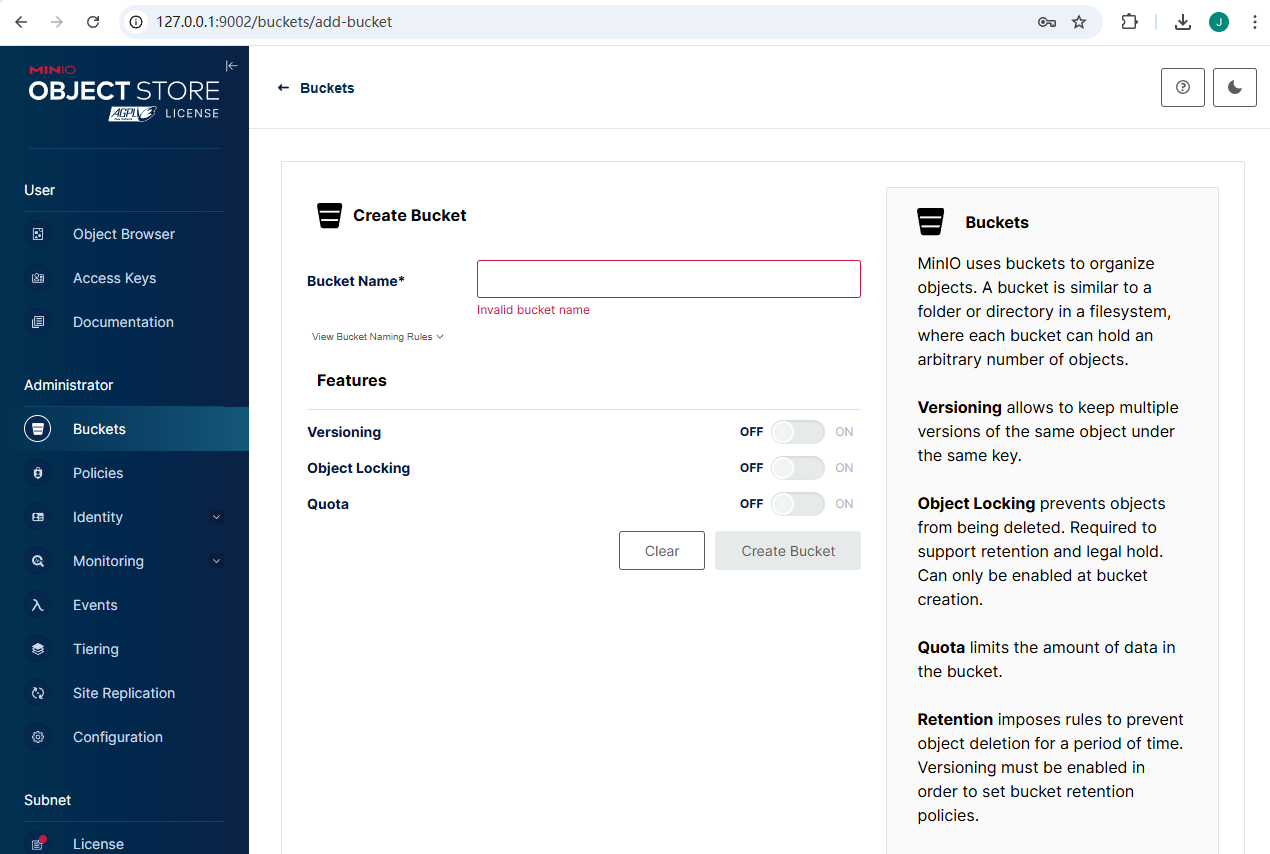Toggle the Object Locking switch on
The height and width of the screenshot is (854, 1270).
798,468
